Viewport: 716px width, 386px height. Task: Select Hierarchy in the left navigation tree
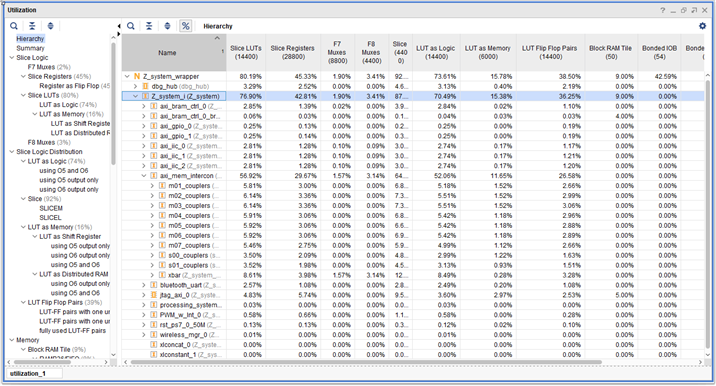click(x=30, y=39)
